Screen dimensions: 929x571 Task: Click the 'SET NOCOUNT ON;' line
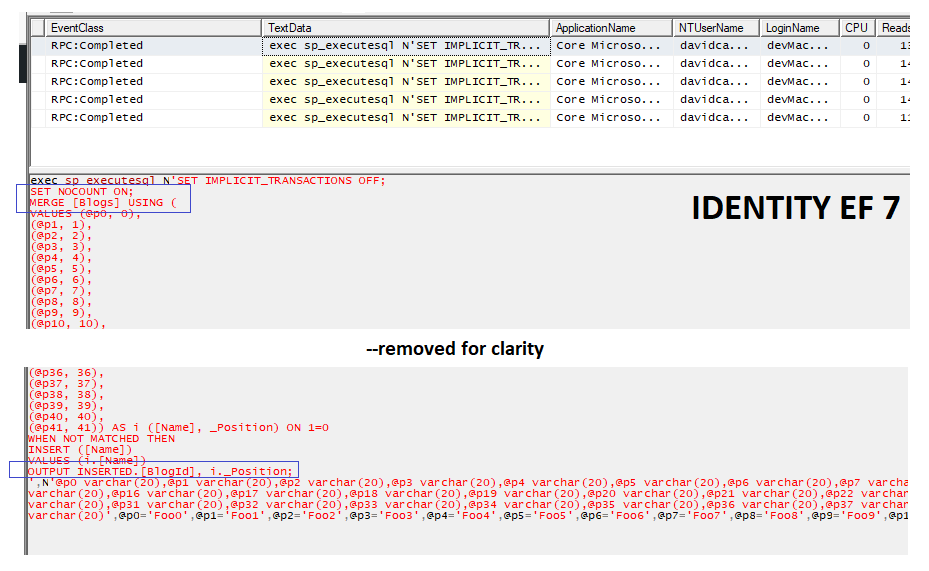click(x=82, y=192)
